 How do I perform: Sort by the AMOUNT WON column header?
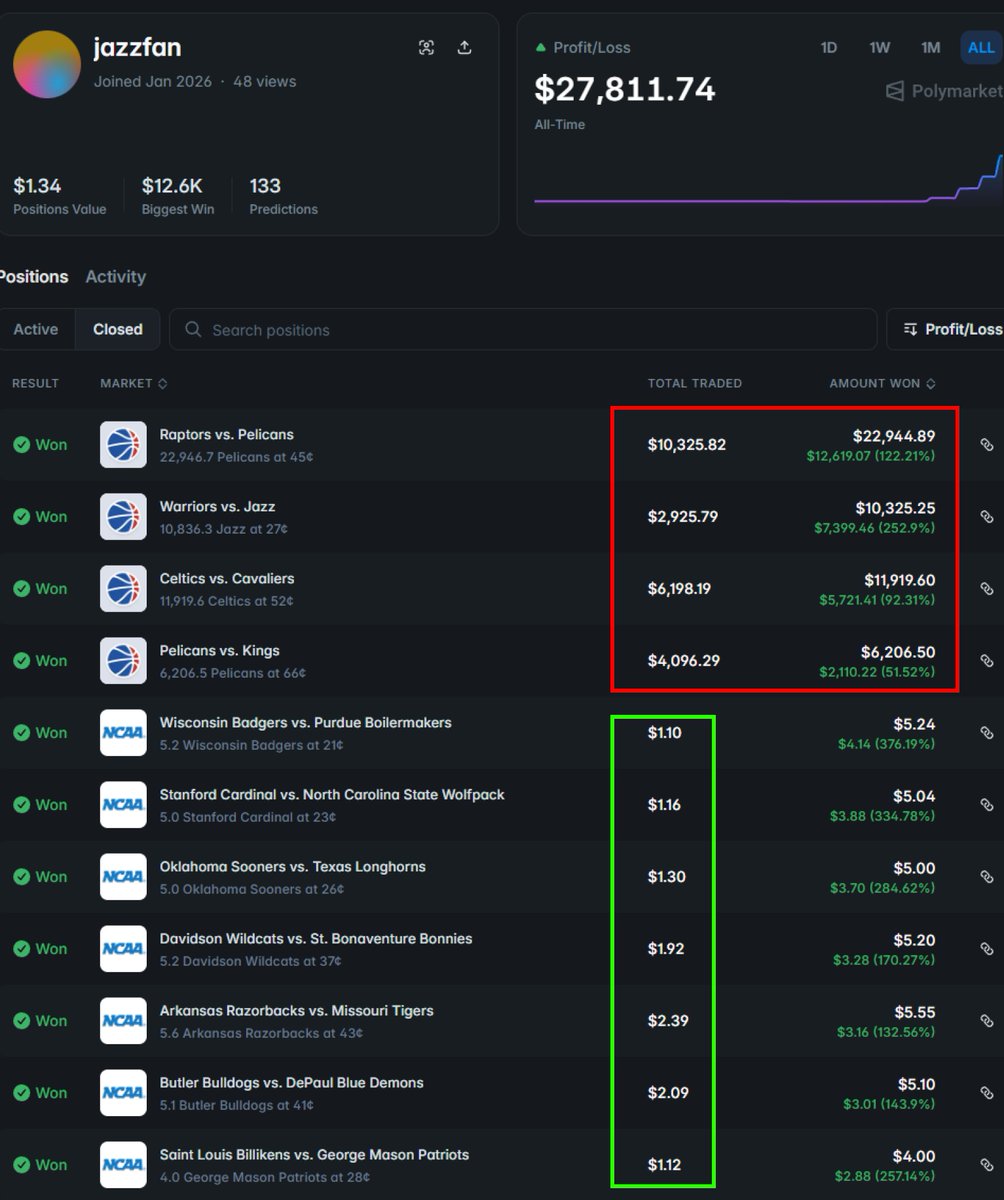(883, 383)
